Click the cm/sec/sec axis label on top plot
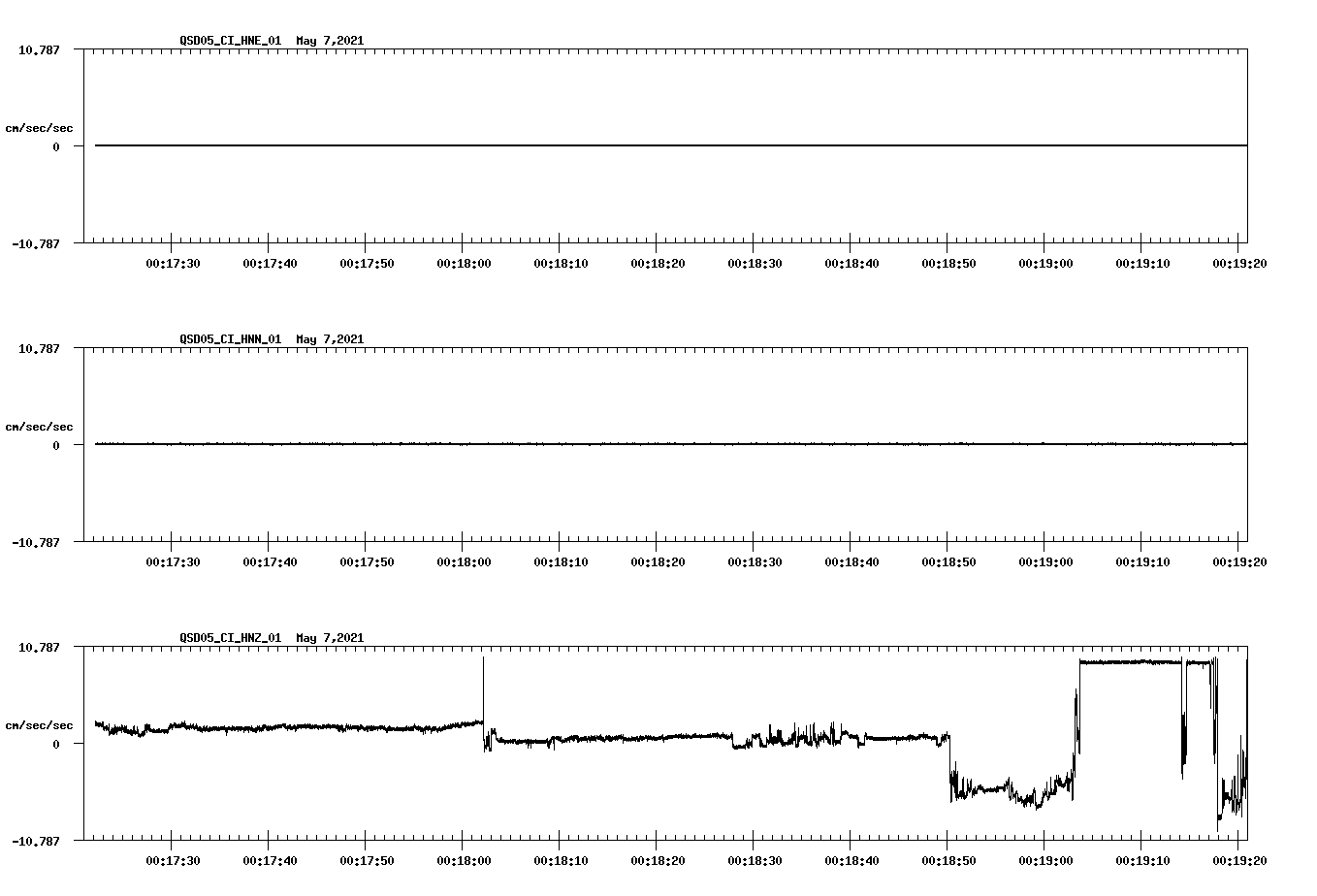This screenshot has height=896, width=1317. (x=40, y=125)
